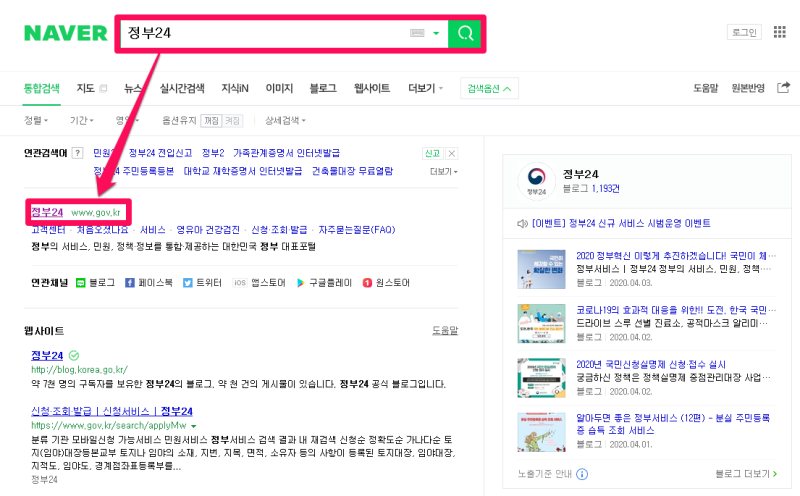Image resolution: width=800 pixels, height=496 pixels.
Task: Open post 알아두면 좋은 정부서비스 (12편)
Action: tap(673, 424)
